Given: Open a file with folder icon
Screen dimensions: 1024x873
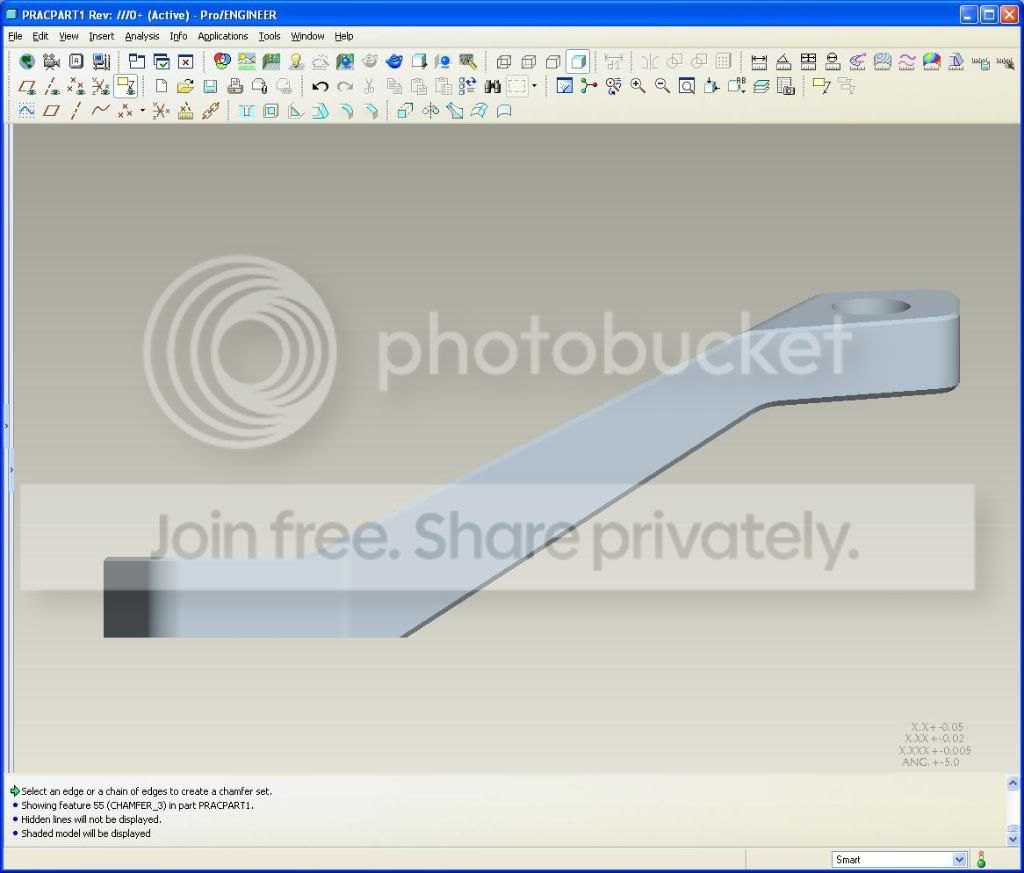Looking at the screenshot, I should coord(185,86).
